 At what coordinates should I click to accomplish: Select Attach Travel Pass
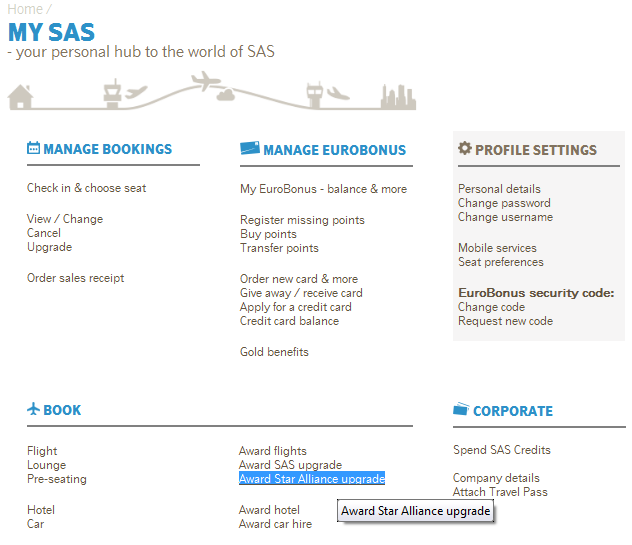pos(500,492)
